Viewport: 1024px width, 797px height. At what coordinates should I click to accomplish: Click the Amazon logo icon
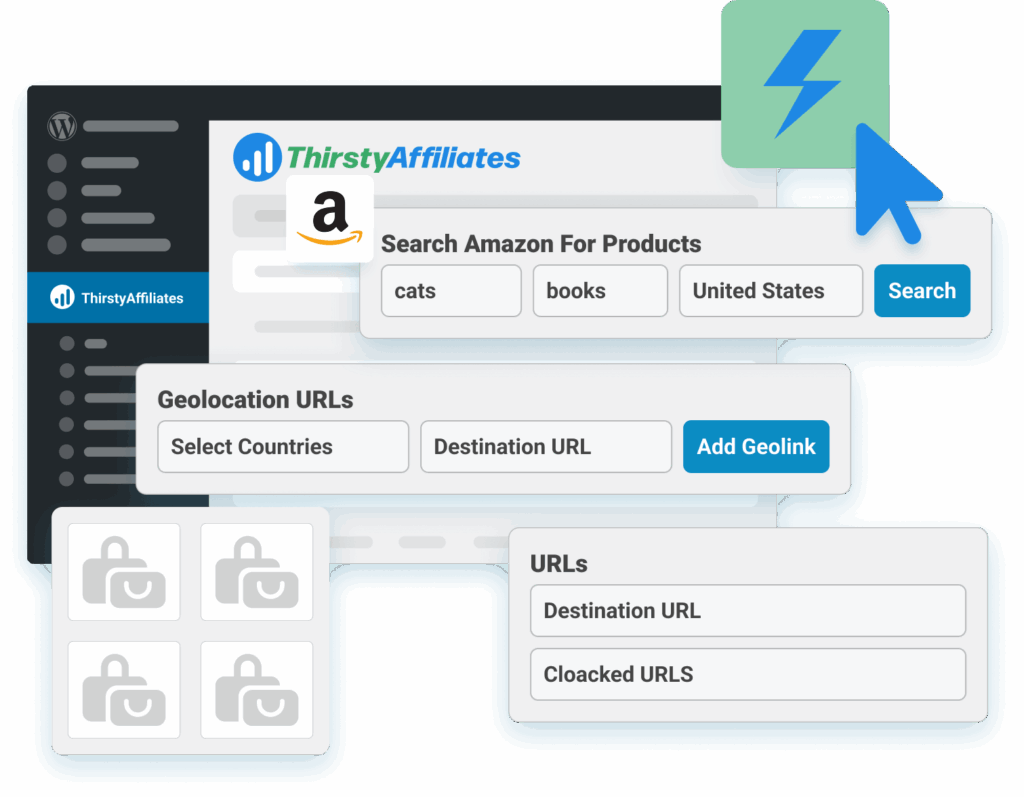(x=330, y=218)
